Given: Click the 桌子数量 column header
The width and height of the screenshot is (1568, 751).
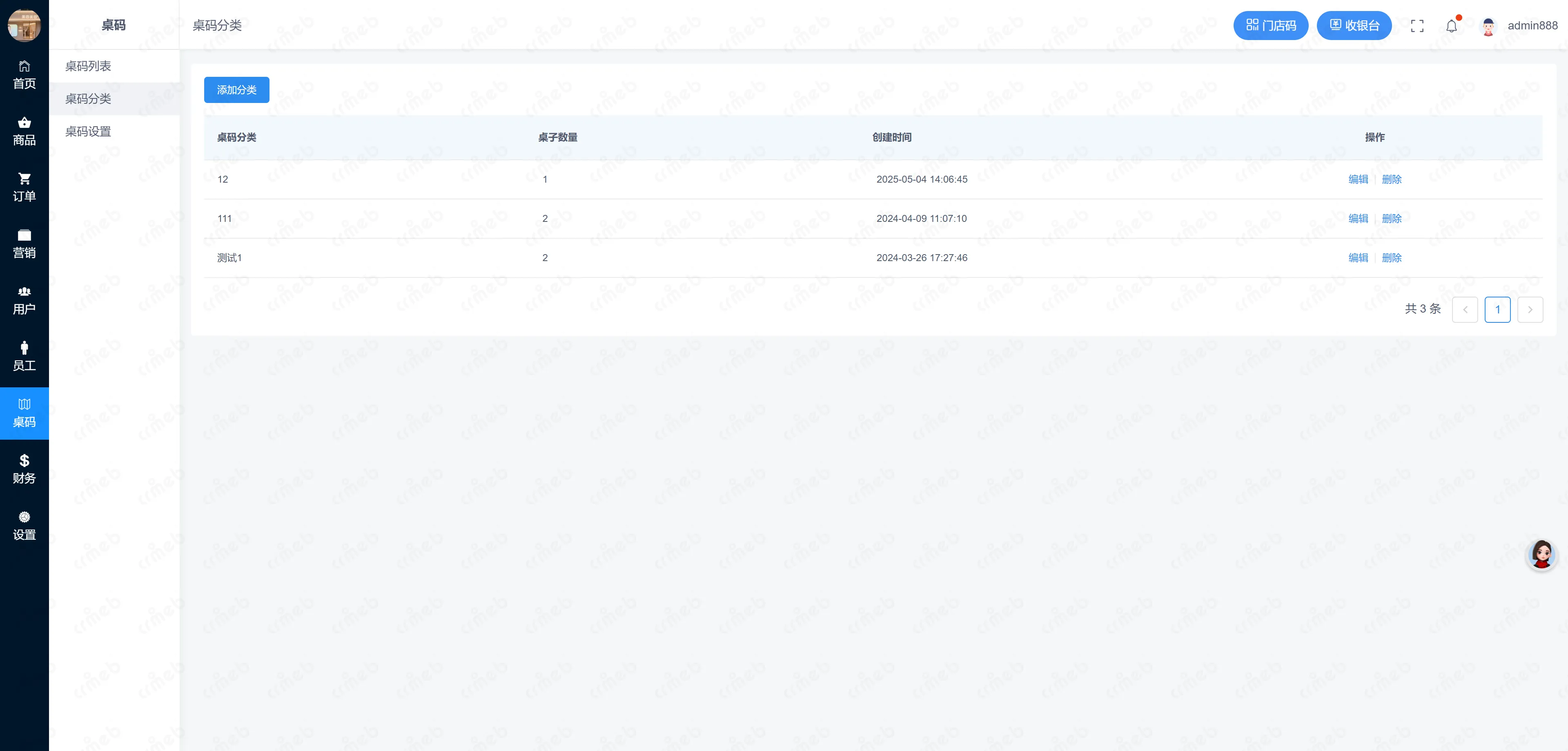Looking at the screenshot, I should tap(557, 138).
